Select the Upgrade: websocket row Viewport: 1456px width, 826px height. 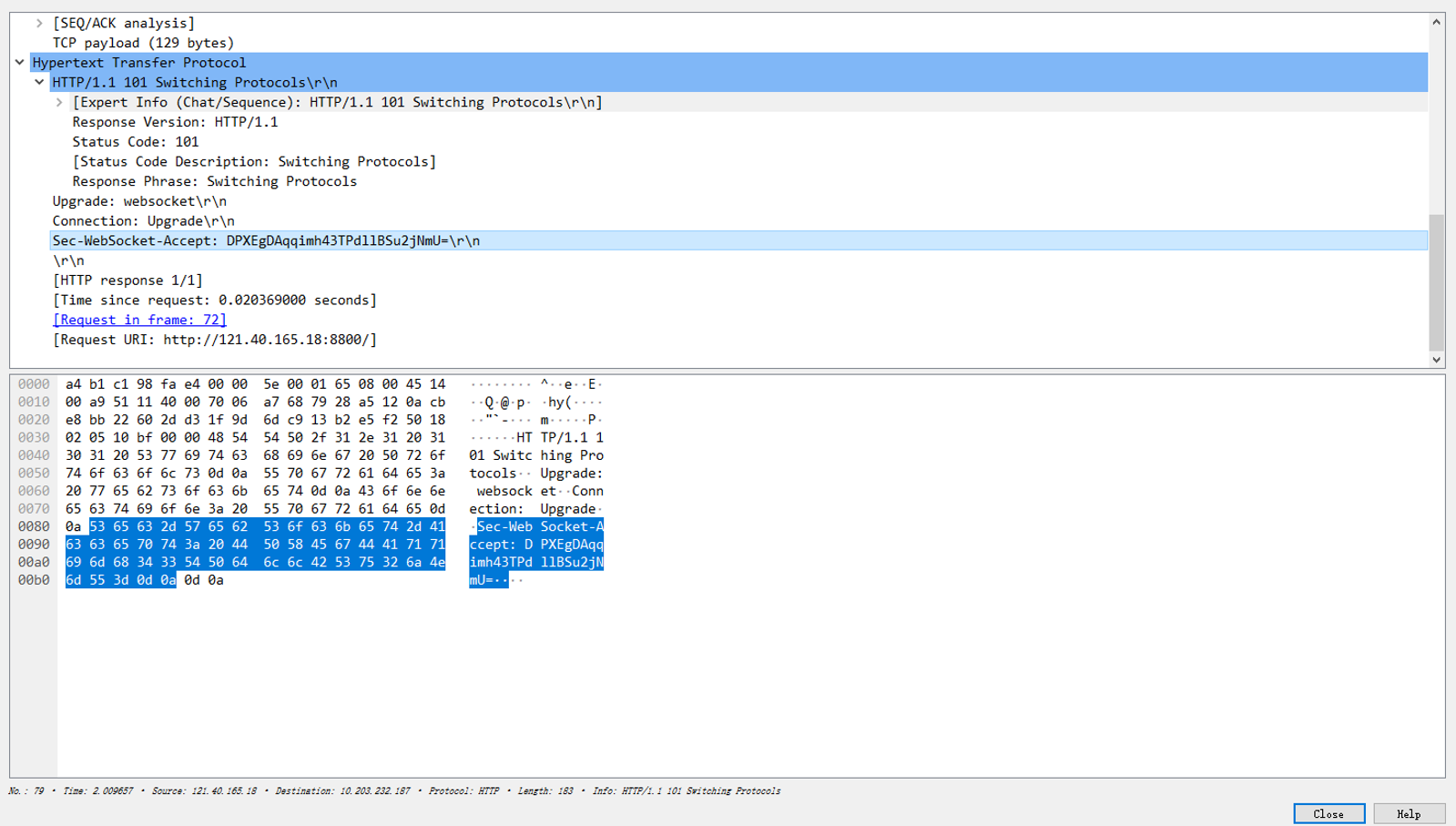(x=139, y=201)
